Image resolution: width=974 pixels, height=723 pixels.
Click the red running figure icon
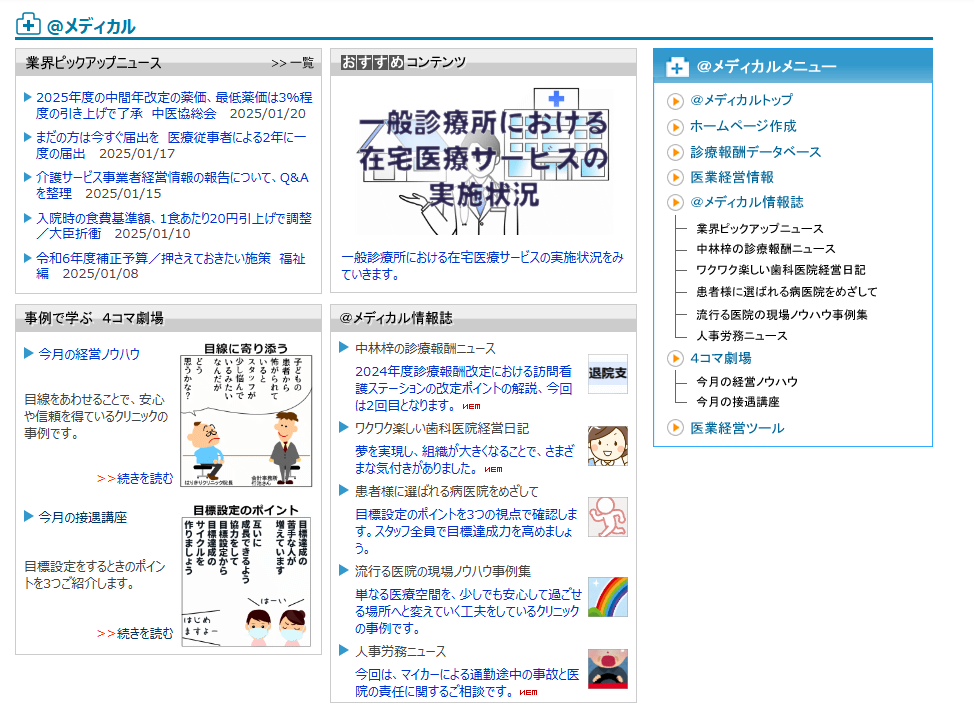pos(607,517)
